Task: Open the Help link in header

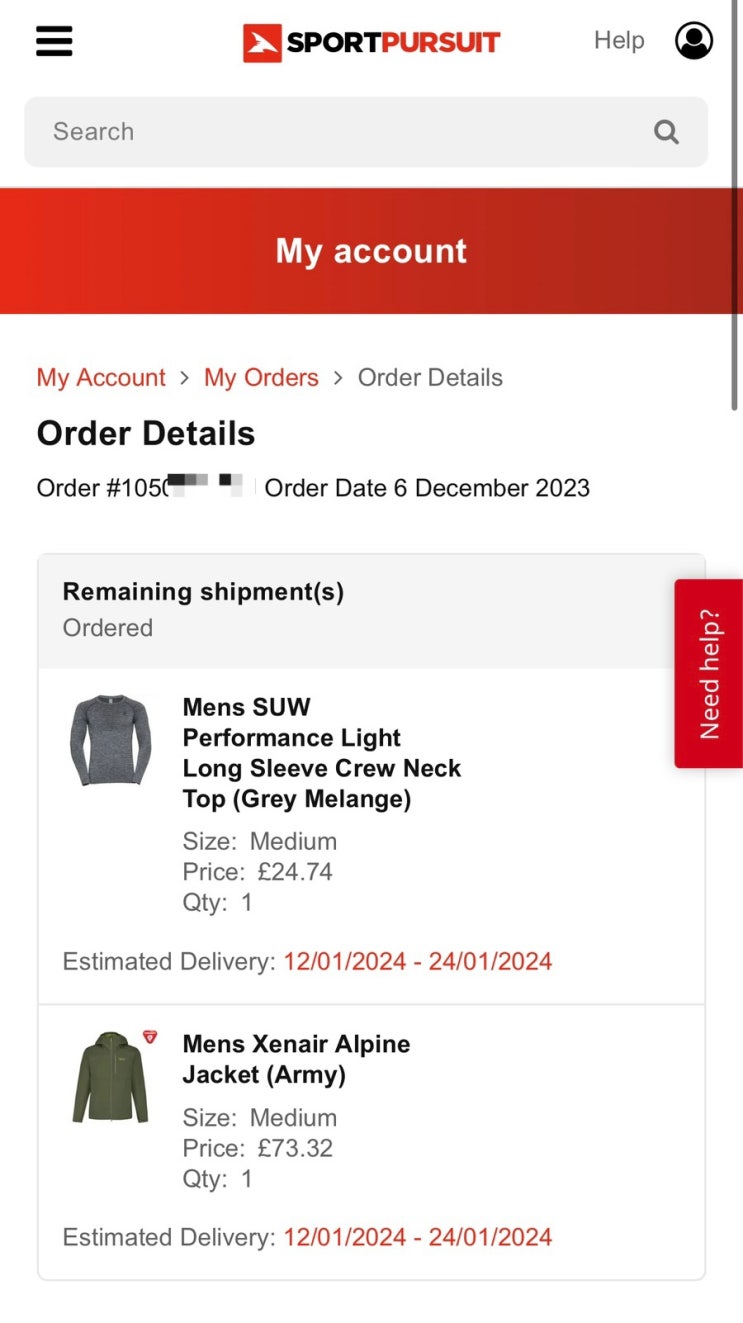Action: pos(619,41)
